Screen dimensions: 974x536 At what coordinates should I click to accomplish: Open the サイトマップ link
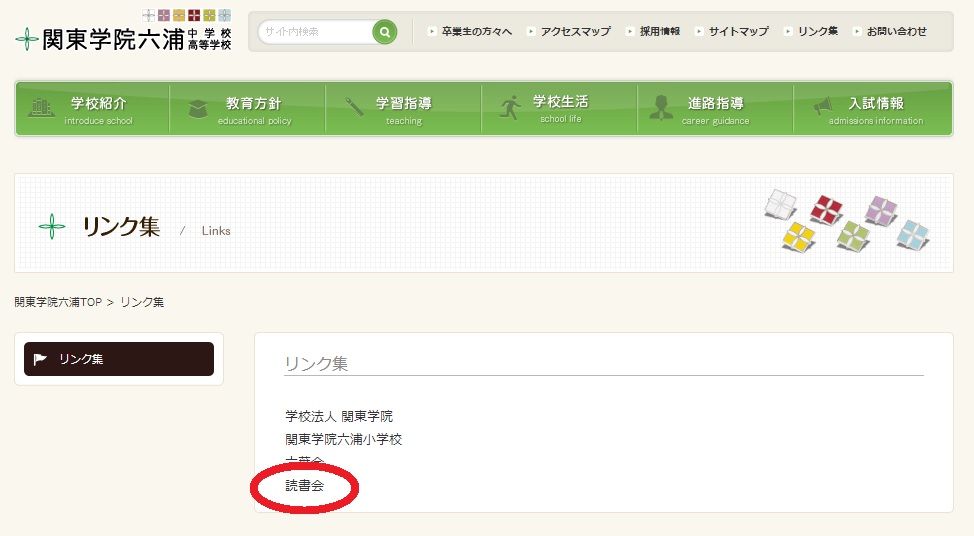click(x=738, y=31)
